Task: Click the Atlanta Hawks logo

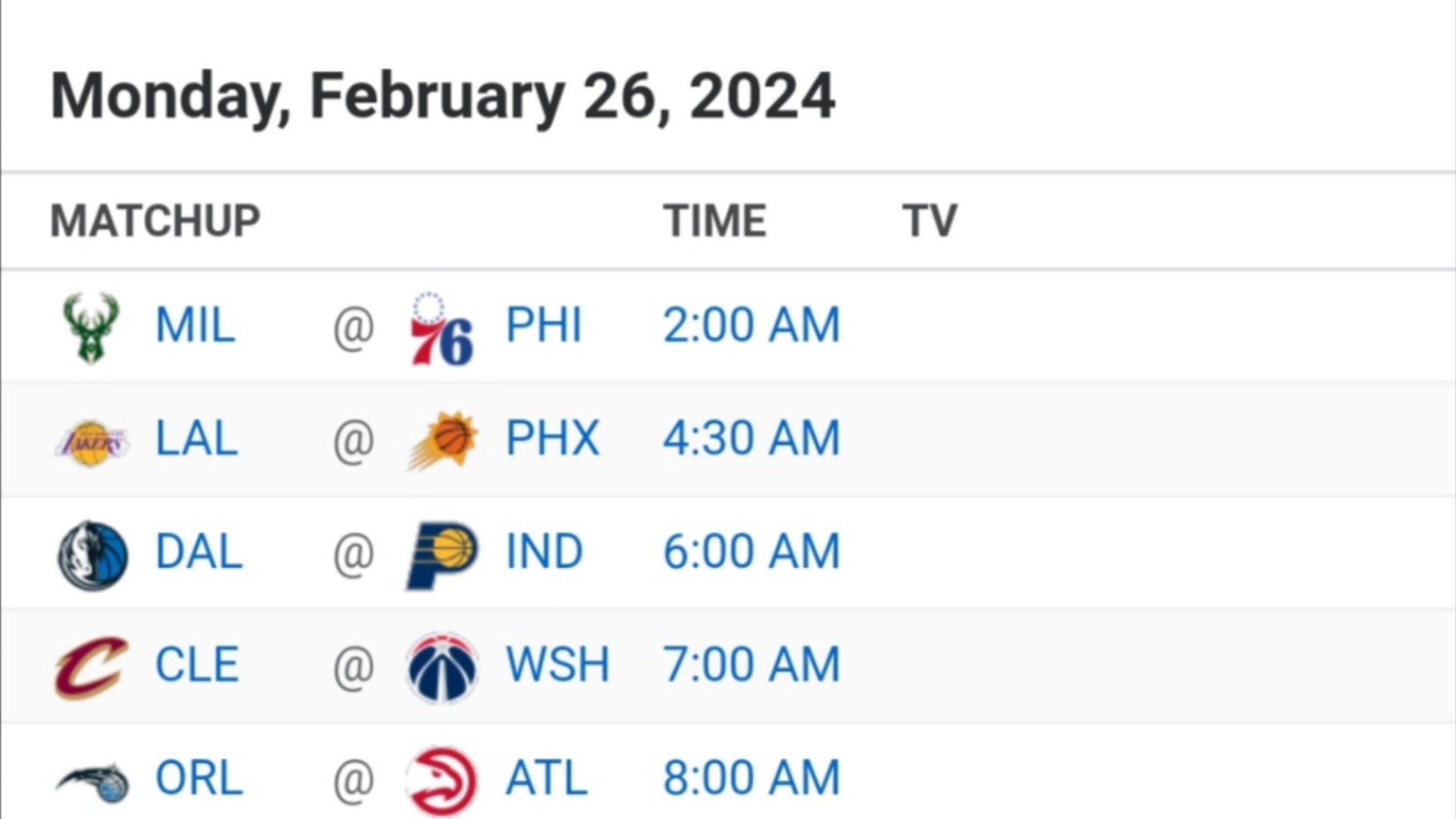Action: pos(442,782)
